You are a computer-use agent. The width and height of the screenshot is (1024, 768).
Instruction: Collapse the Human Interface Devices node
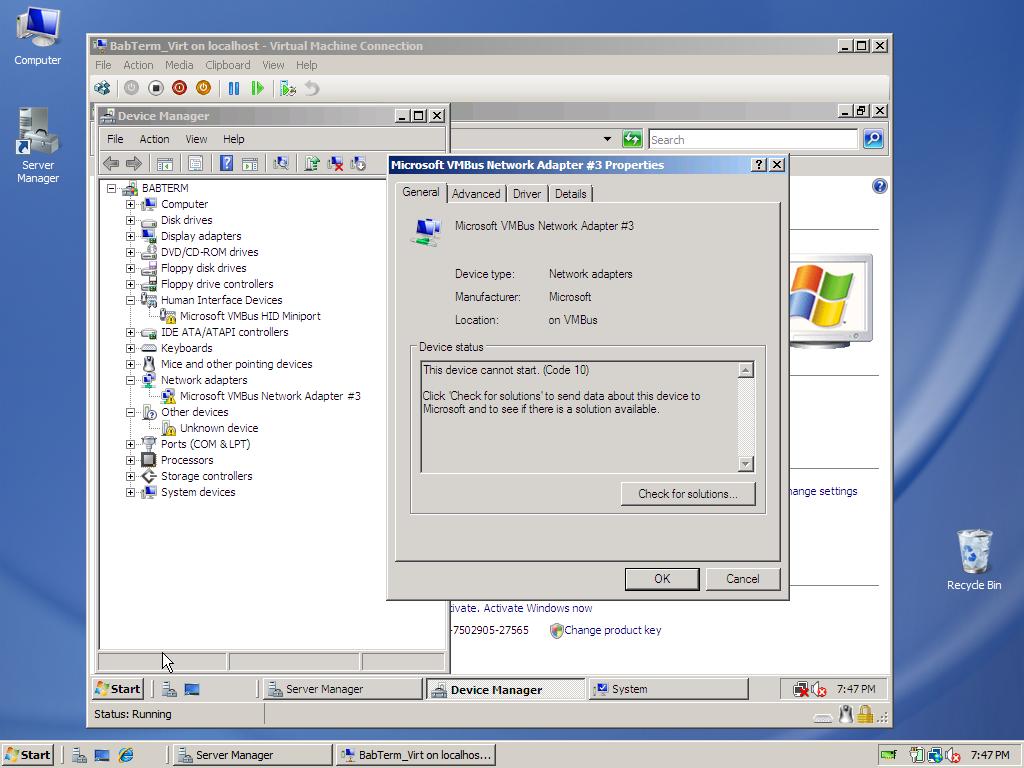131,300
